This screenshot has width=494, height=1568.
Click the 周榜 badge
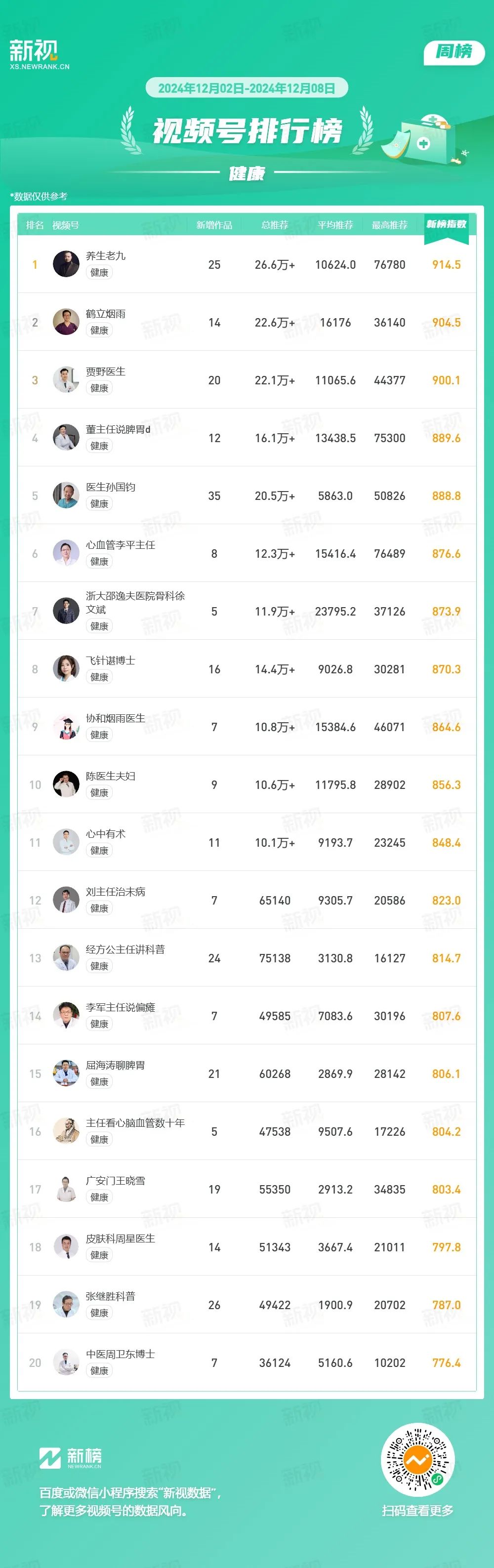click(454, 52)
